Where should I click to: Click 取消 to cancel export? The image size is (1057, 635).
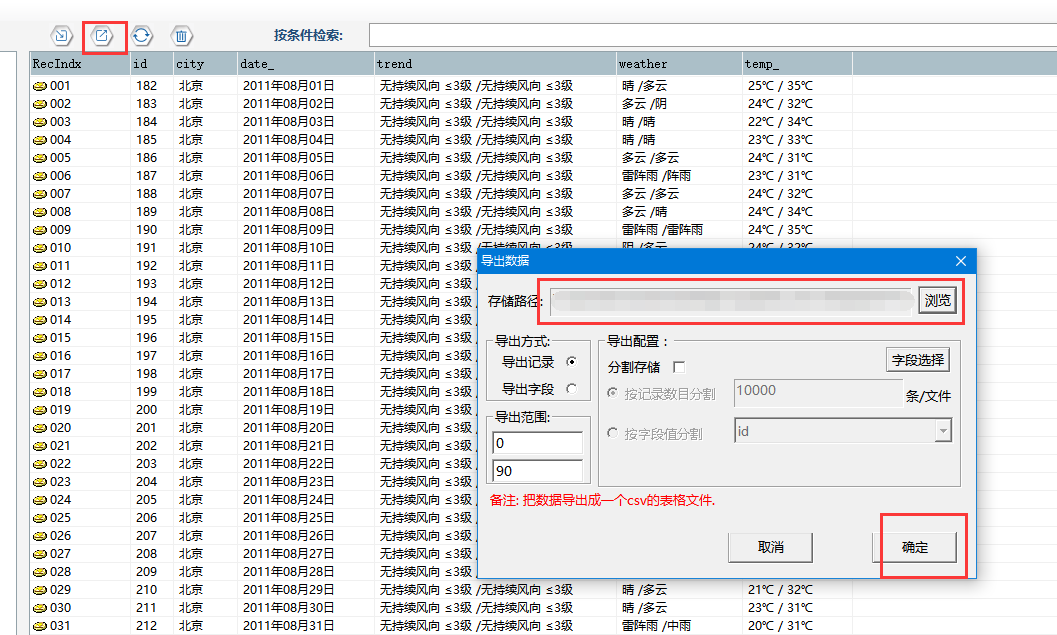770,547
